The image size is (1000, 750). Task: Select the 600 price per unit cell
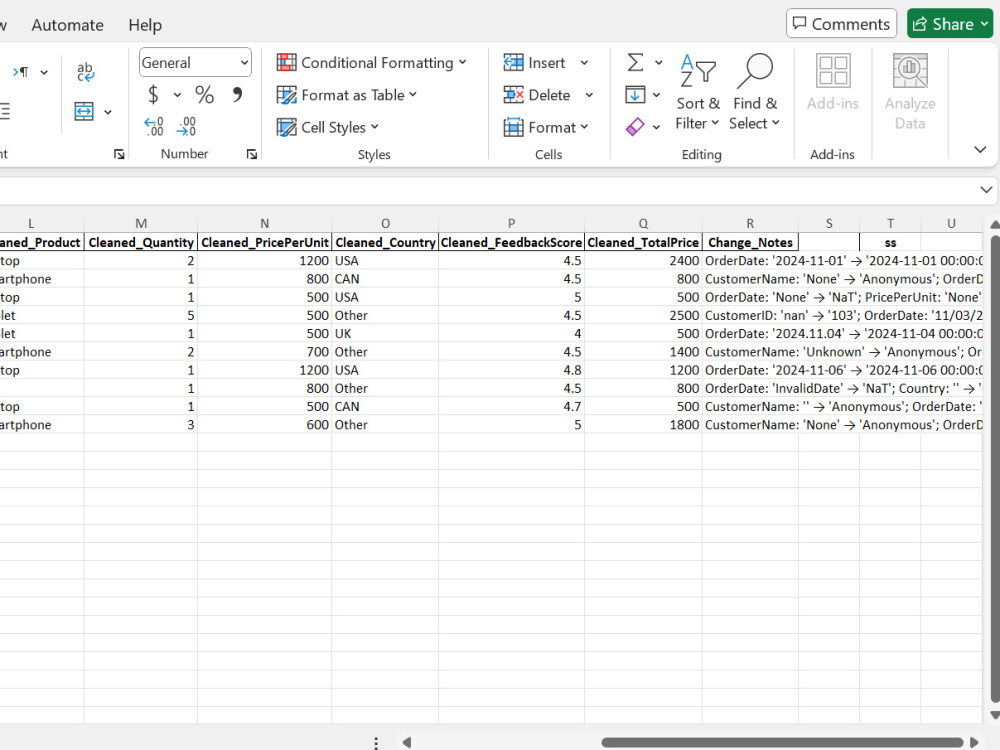click(265, 425)
